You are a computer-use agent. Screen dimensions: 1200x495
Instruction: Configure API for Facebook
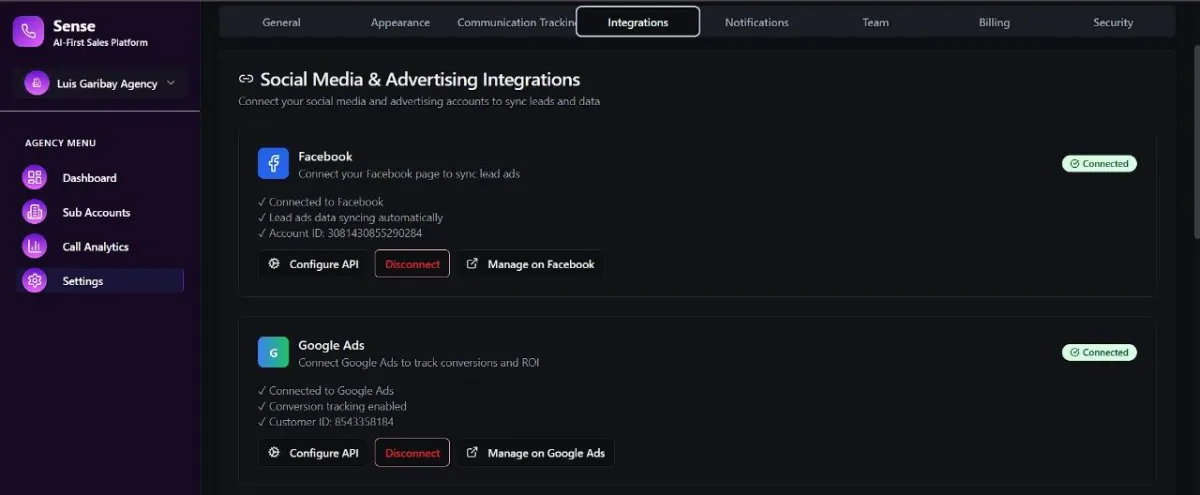[x=314, y=264]
